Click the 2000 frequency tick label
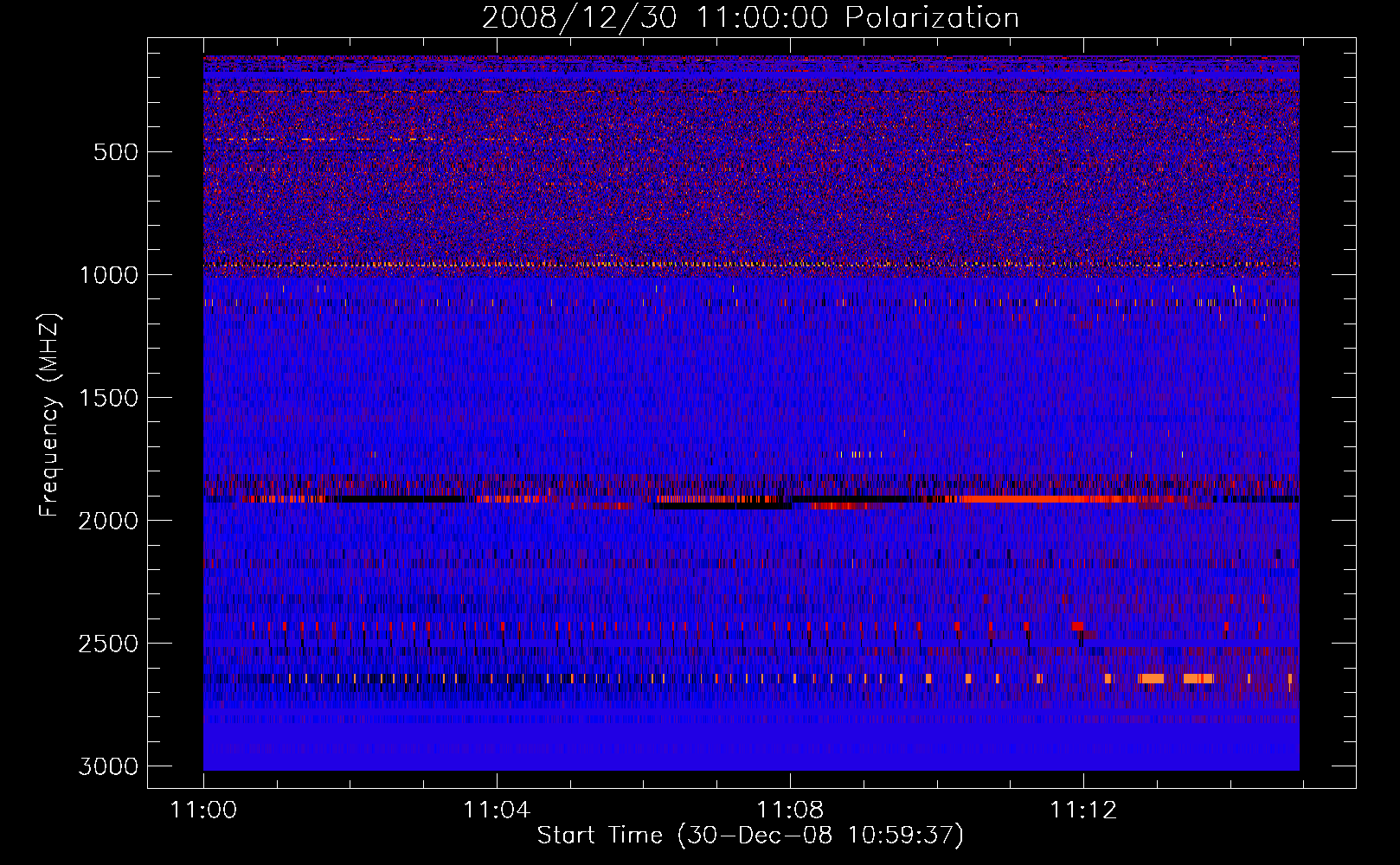 click(108, 521)
